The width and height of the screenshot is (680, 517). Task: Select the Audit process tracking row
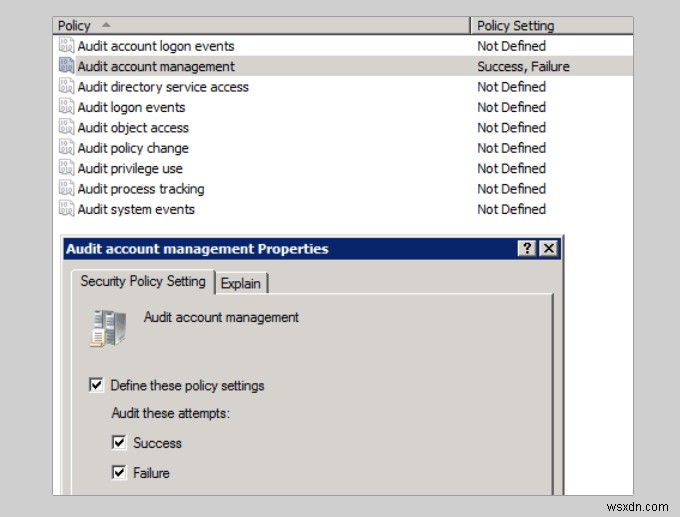pos(343,188)
